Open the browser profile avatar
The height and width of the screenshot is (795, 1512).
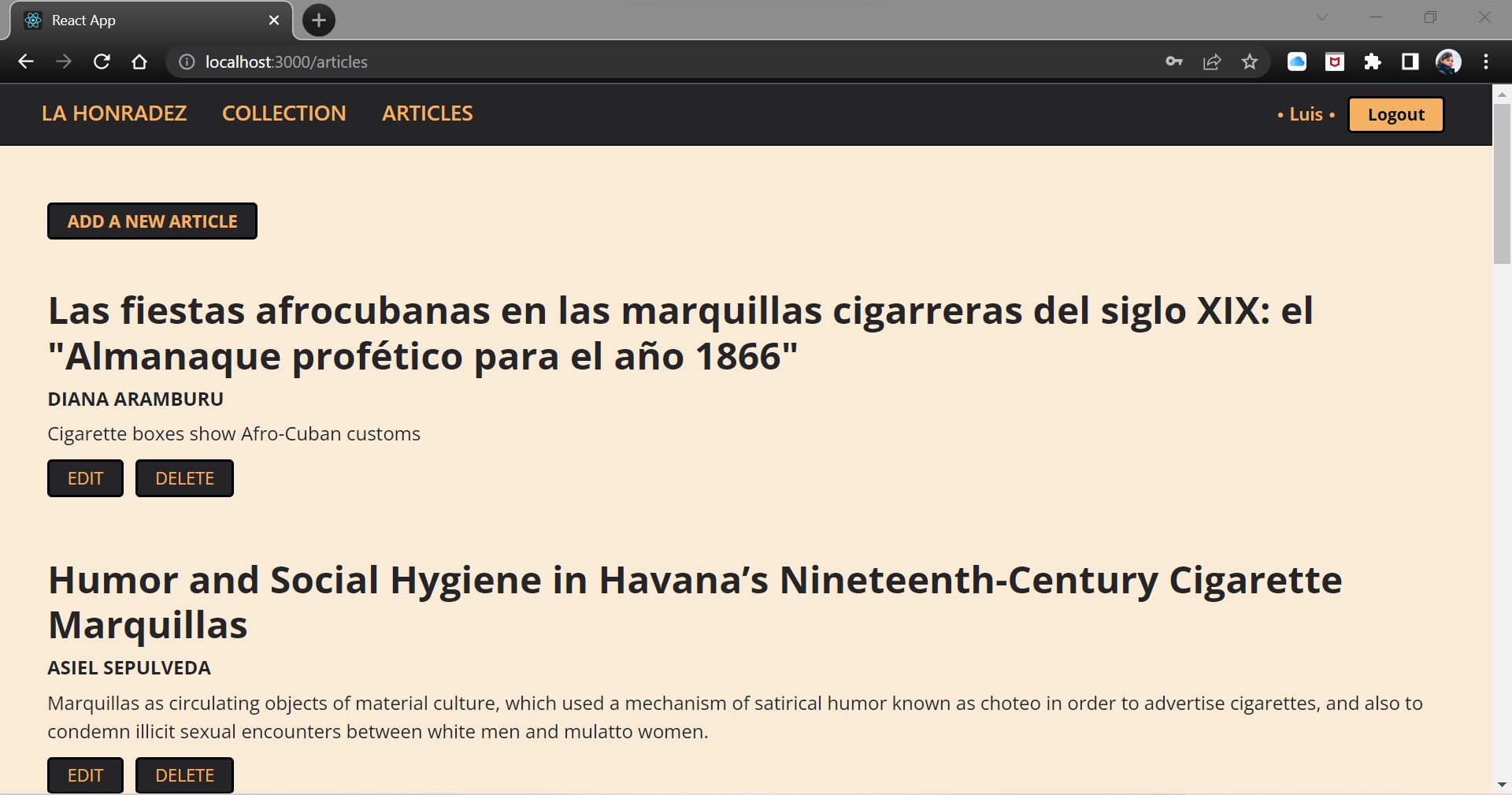tap(1450, 61)
